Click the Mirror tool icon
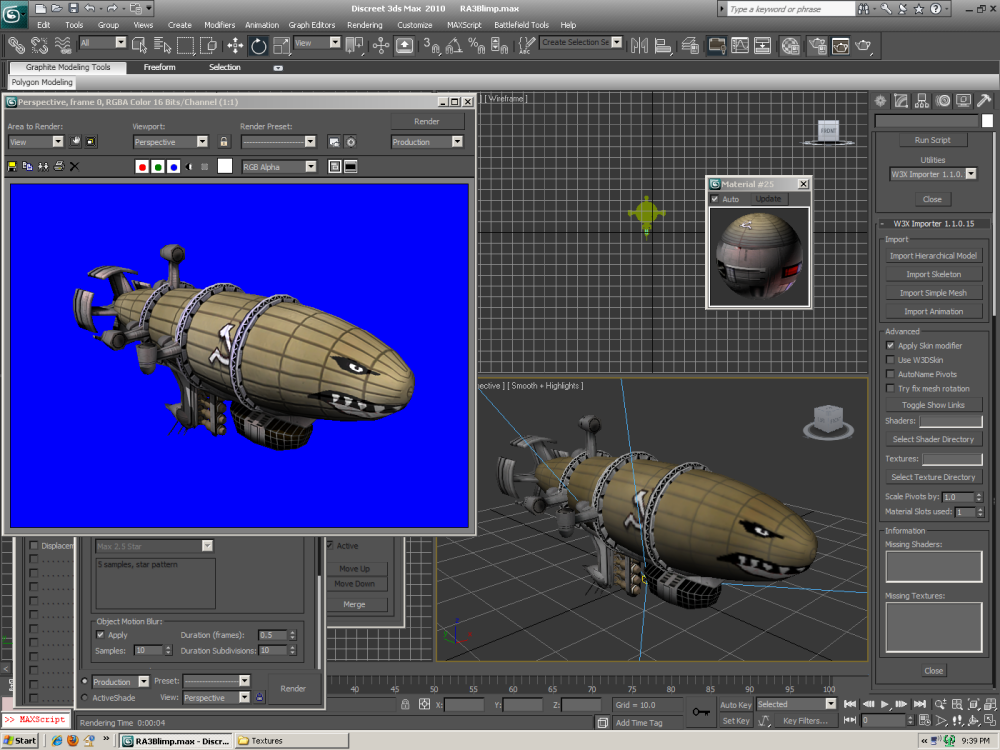This screenshot has width=1000, height=750. click(639, 45)
